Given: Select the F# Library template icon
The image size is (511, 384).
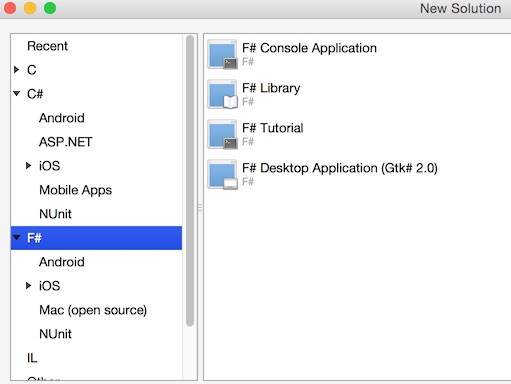Looking at the screenshot, I should coord(222,94).
